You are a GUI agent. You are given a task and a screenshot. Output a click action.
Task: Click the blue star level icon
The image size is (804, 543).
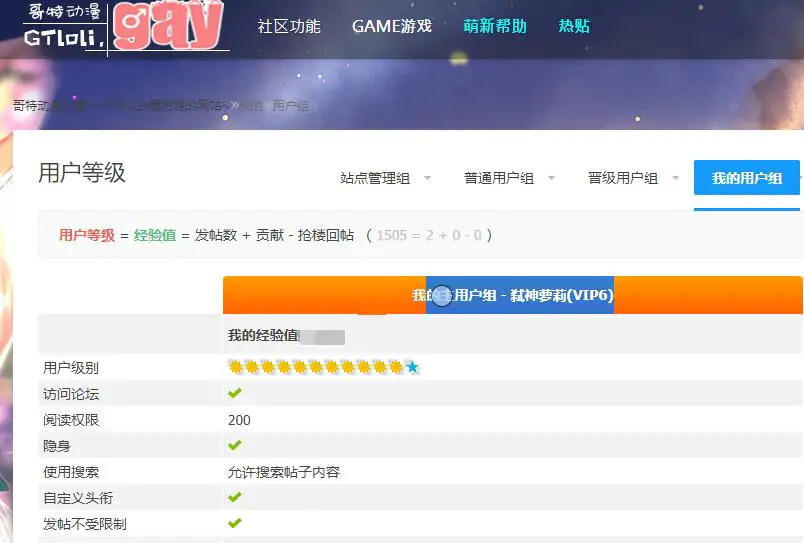[x=412, y=367]
